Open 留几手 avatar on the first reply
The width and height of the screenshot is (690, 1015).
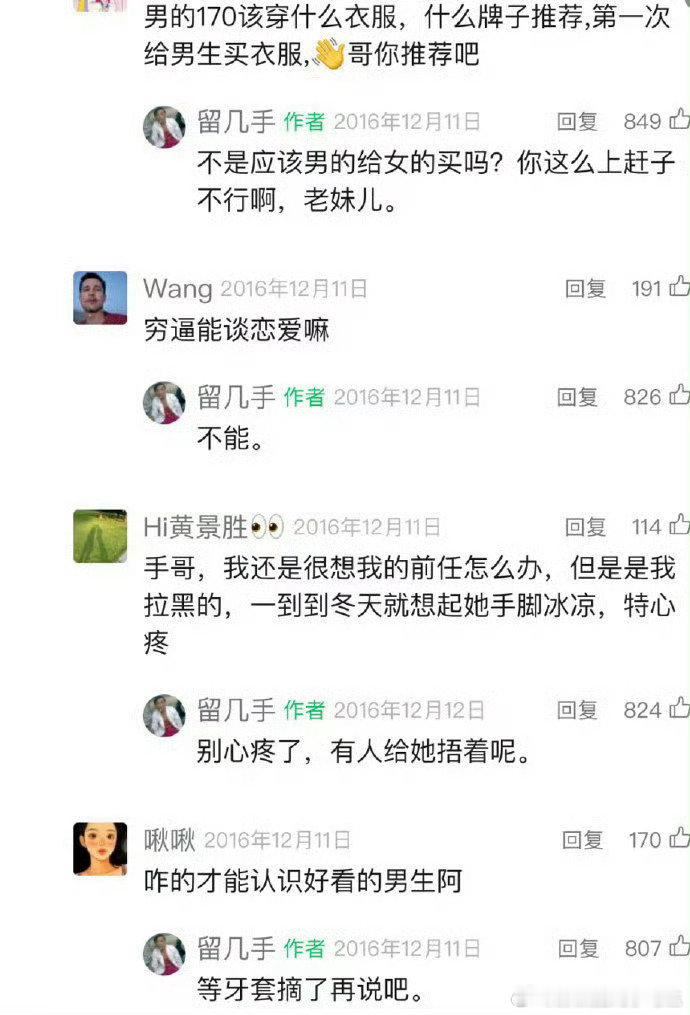coord(164,127)
